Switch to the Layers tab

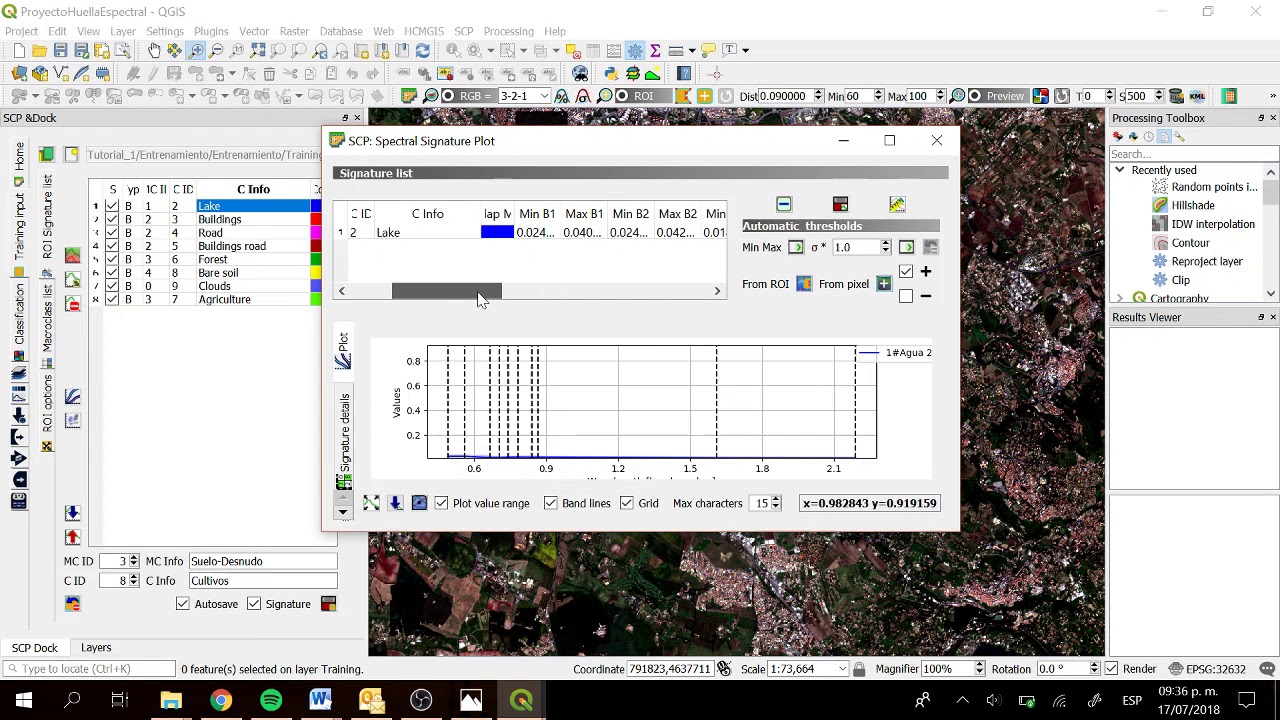pos(96,648)
